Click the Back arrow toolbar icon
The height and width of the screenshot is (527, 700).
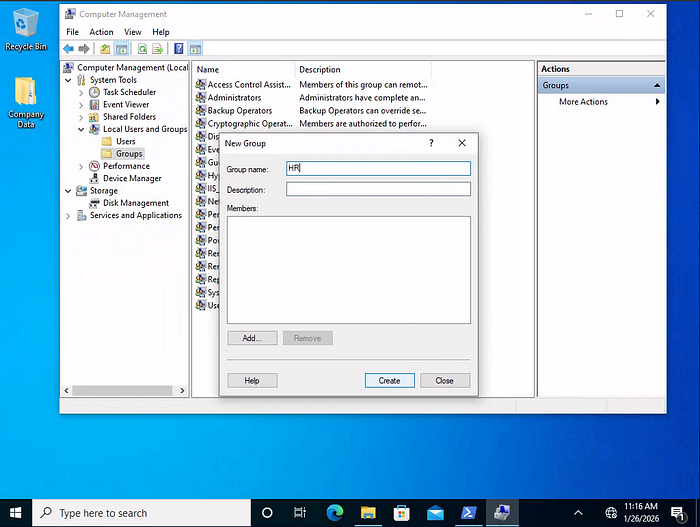68,49
